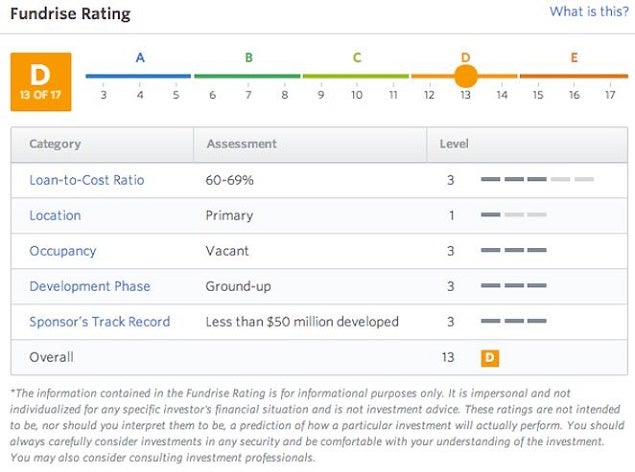Click the small orange D badge in Overall row
The image size is (635, 472).
tap(490, 358)
